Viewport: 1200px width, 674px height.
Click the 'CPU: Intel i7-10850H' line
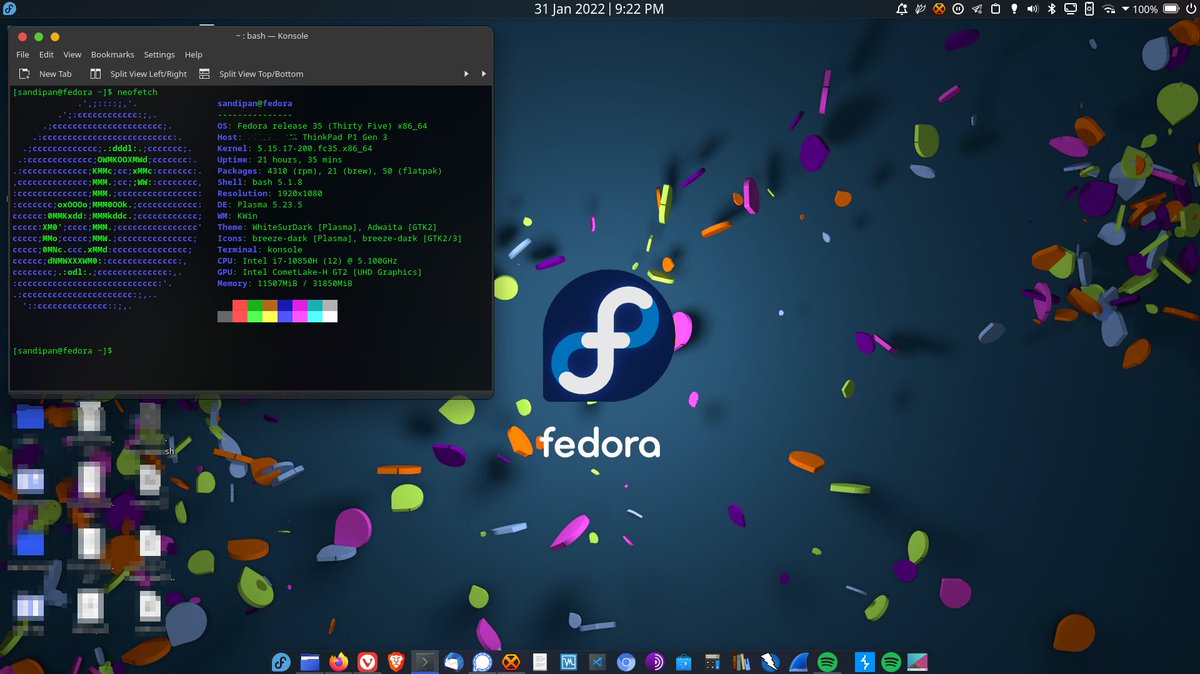(307, 261)
